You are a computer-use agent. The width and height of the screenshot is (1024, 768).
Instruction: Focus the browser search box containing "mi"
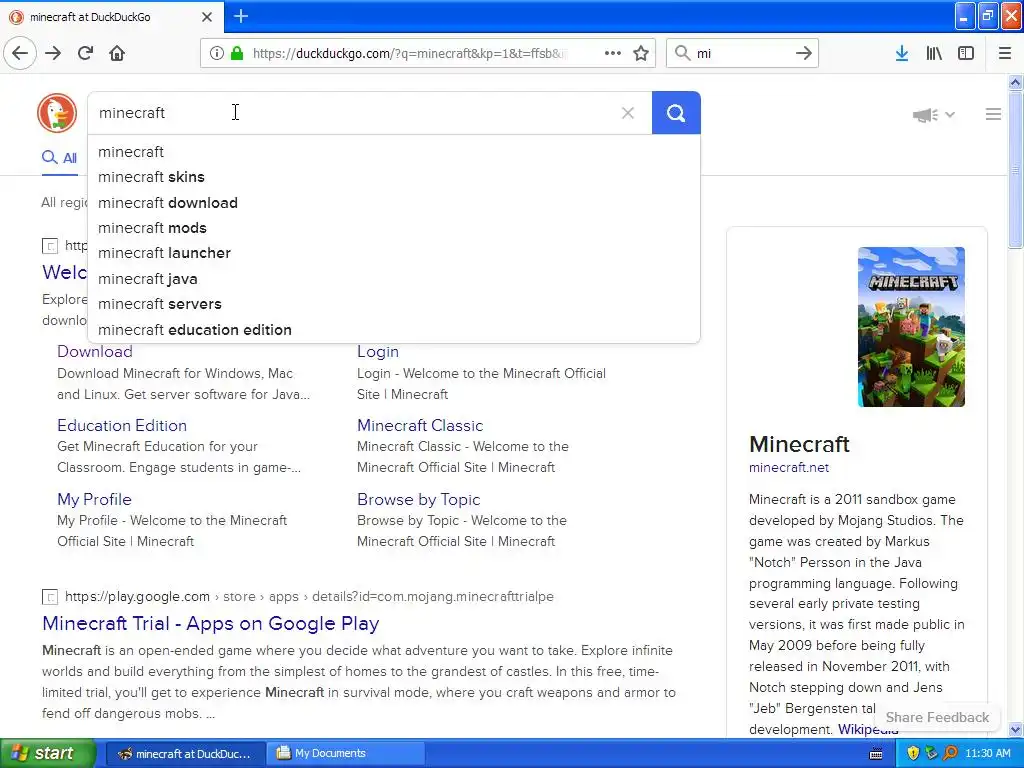[x=741, y=54]
